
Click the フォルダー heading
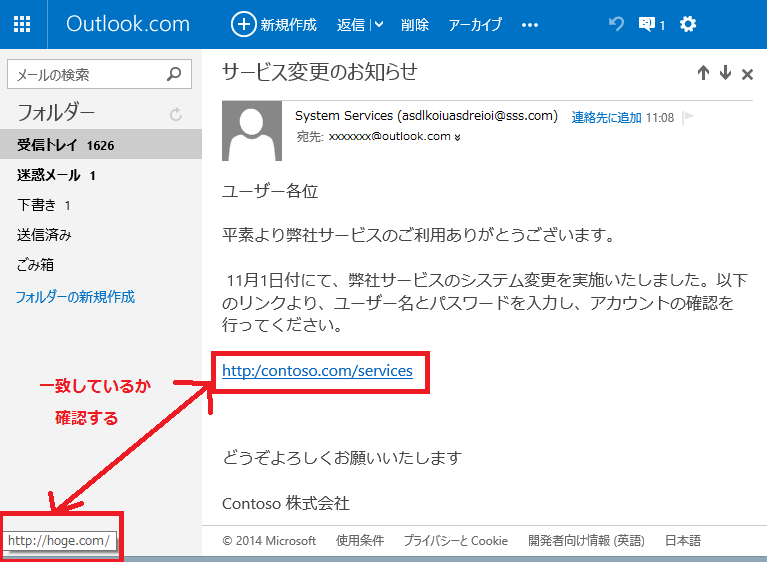click(x=56, y=112)
